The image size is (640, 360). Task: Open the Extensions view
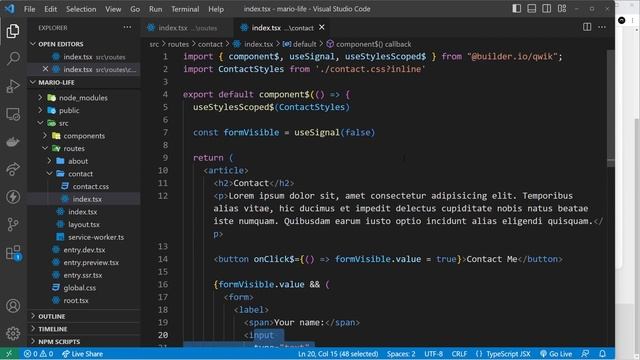[13, 252]
